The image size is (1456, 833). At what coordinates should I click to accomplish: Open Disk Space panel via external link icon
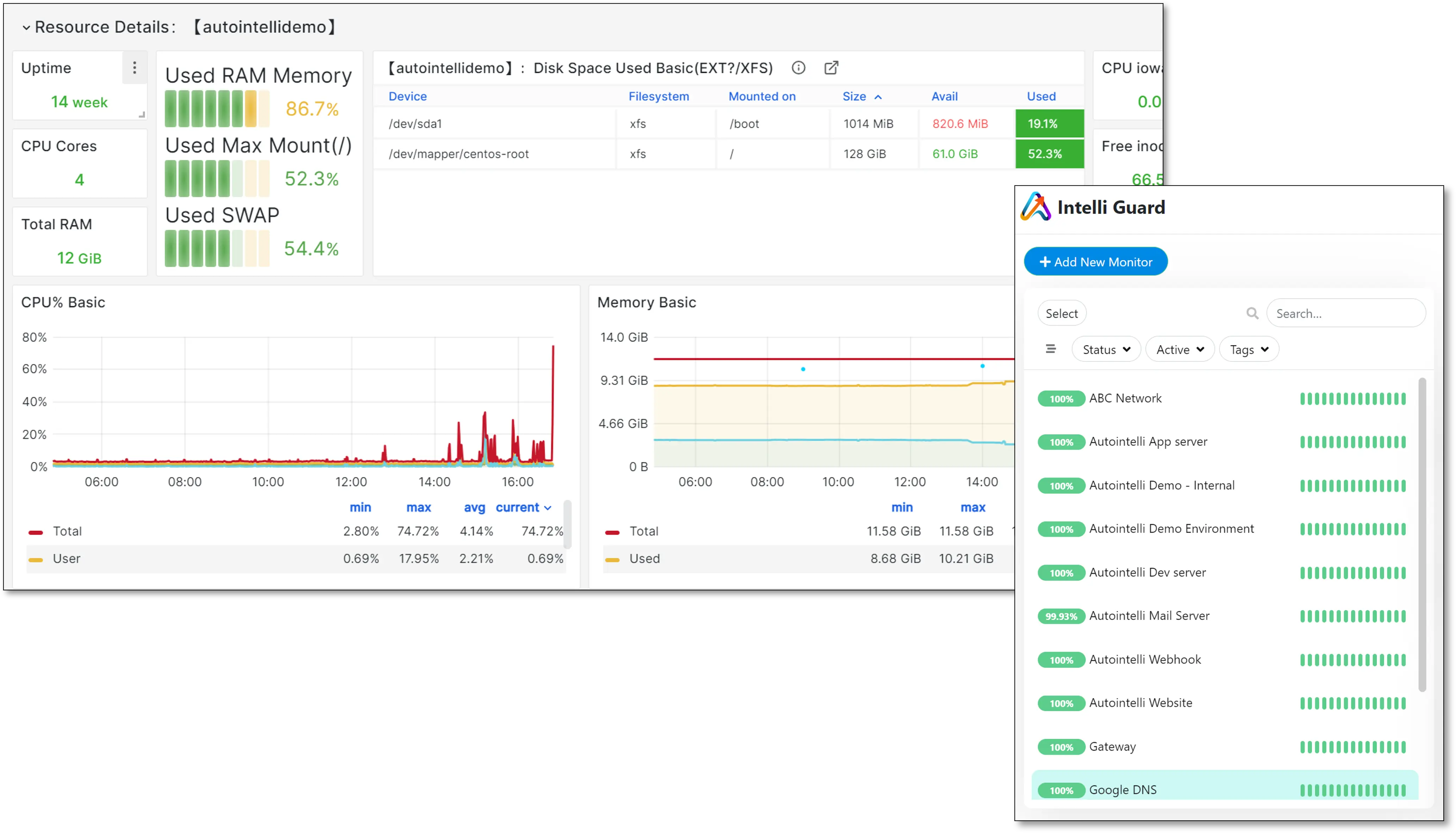831,68
